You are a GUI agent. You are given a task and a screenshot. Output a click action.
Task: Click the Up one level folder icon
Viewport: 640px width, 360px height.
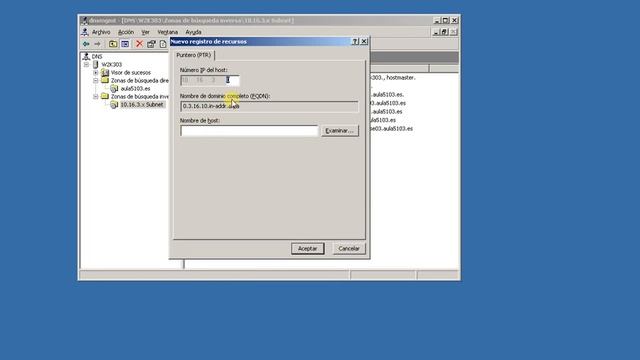pyautogui.click(x=113, y=44)
